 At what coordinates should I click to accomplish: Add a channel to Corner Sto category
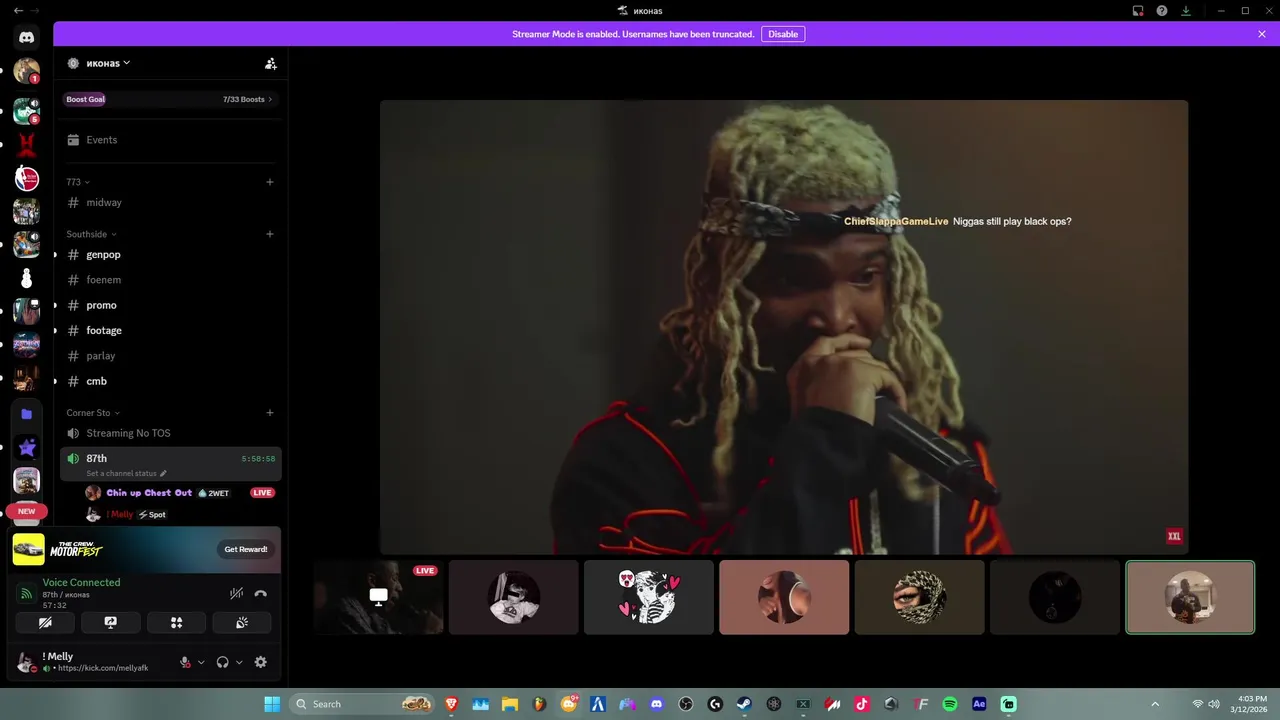click(x=270, y=413)
